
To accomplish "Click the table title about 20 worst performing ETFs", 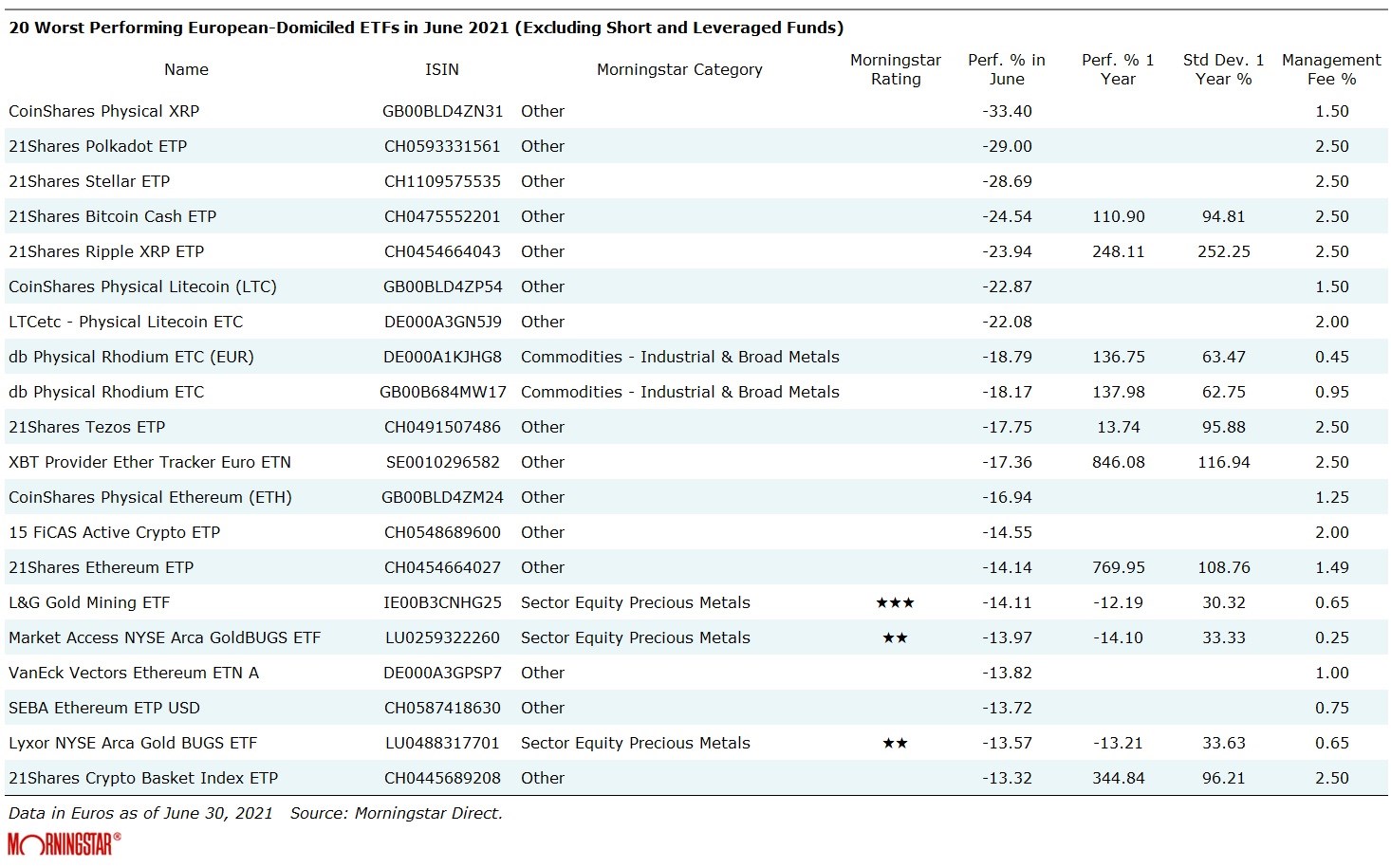I will (425, 28).
